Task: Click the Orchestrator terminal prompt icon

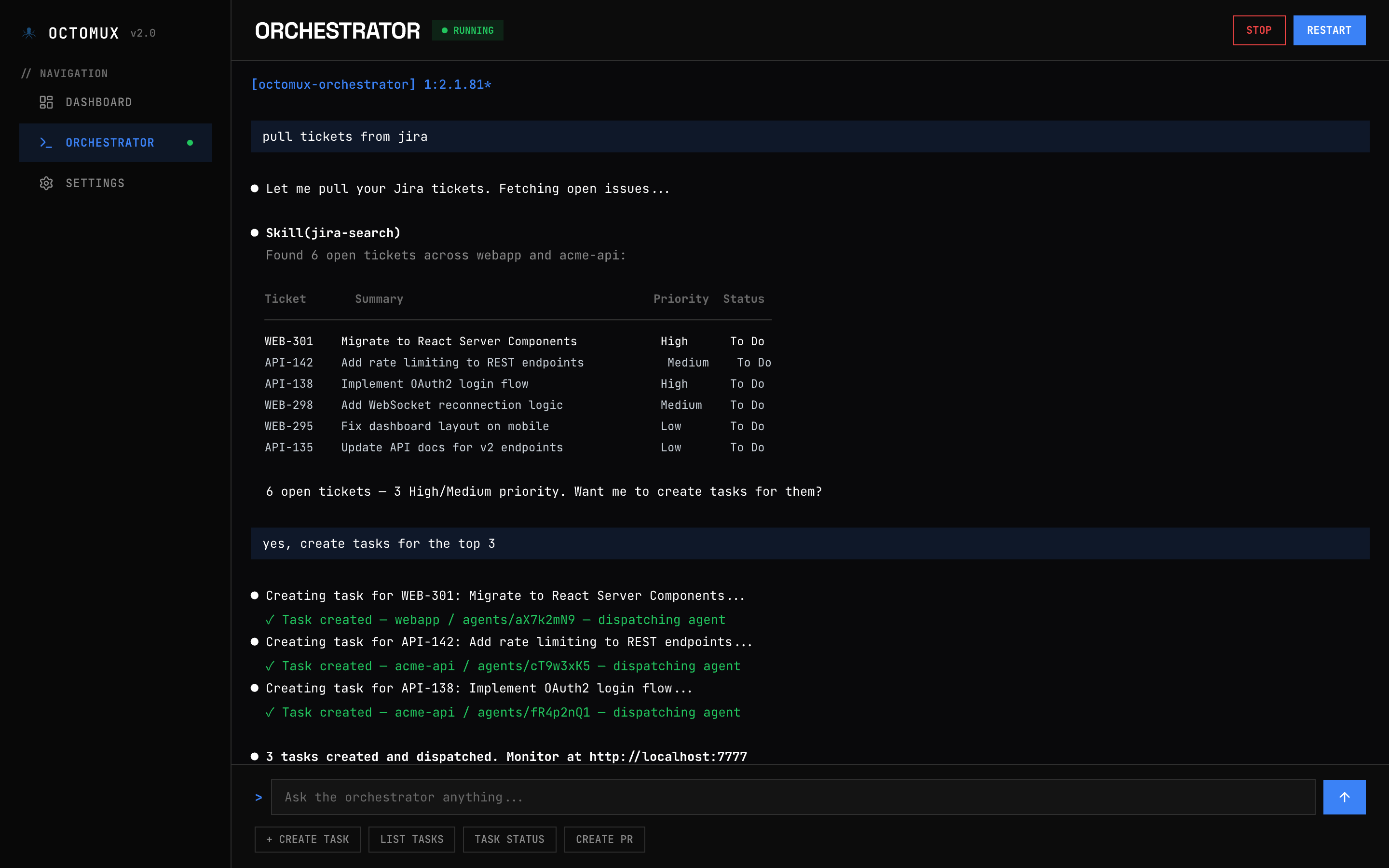Action: (47, 142)
